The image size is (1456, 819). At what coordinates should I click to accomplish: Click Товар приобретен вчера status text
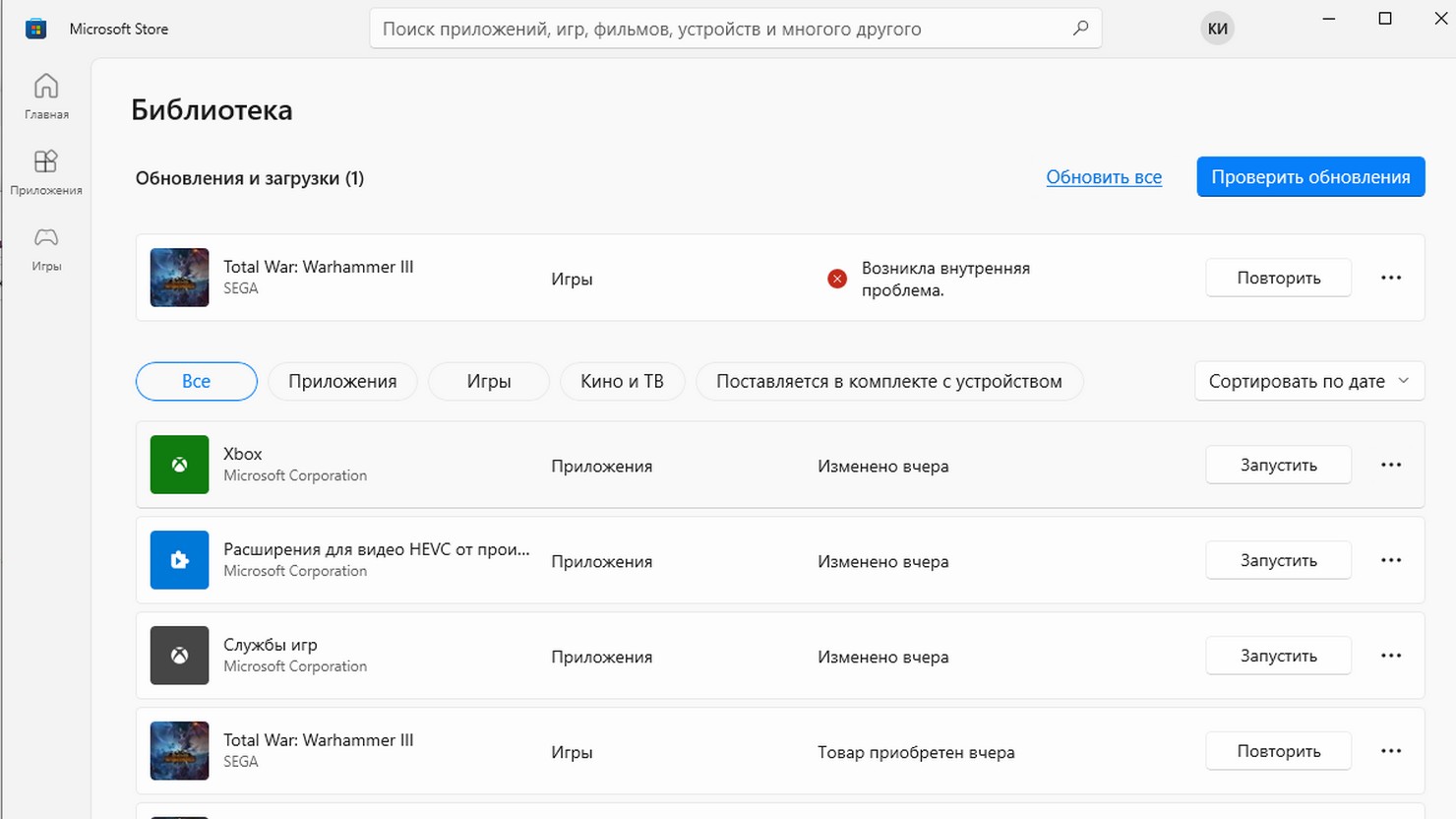pyautogui.click(x=916, y=752)
